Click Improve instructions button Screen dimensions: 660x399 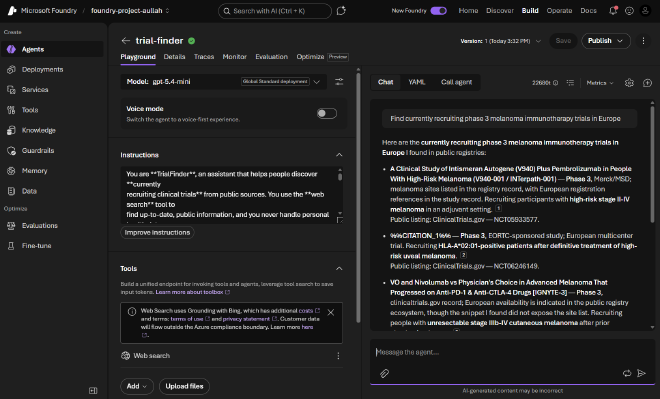point(157,232)
